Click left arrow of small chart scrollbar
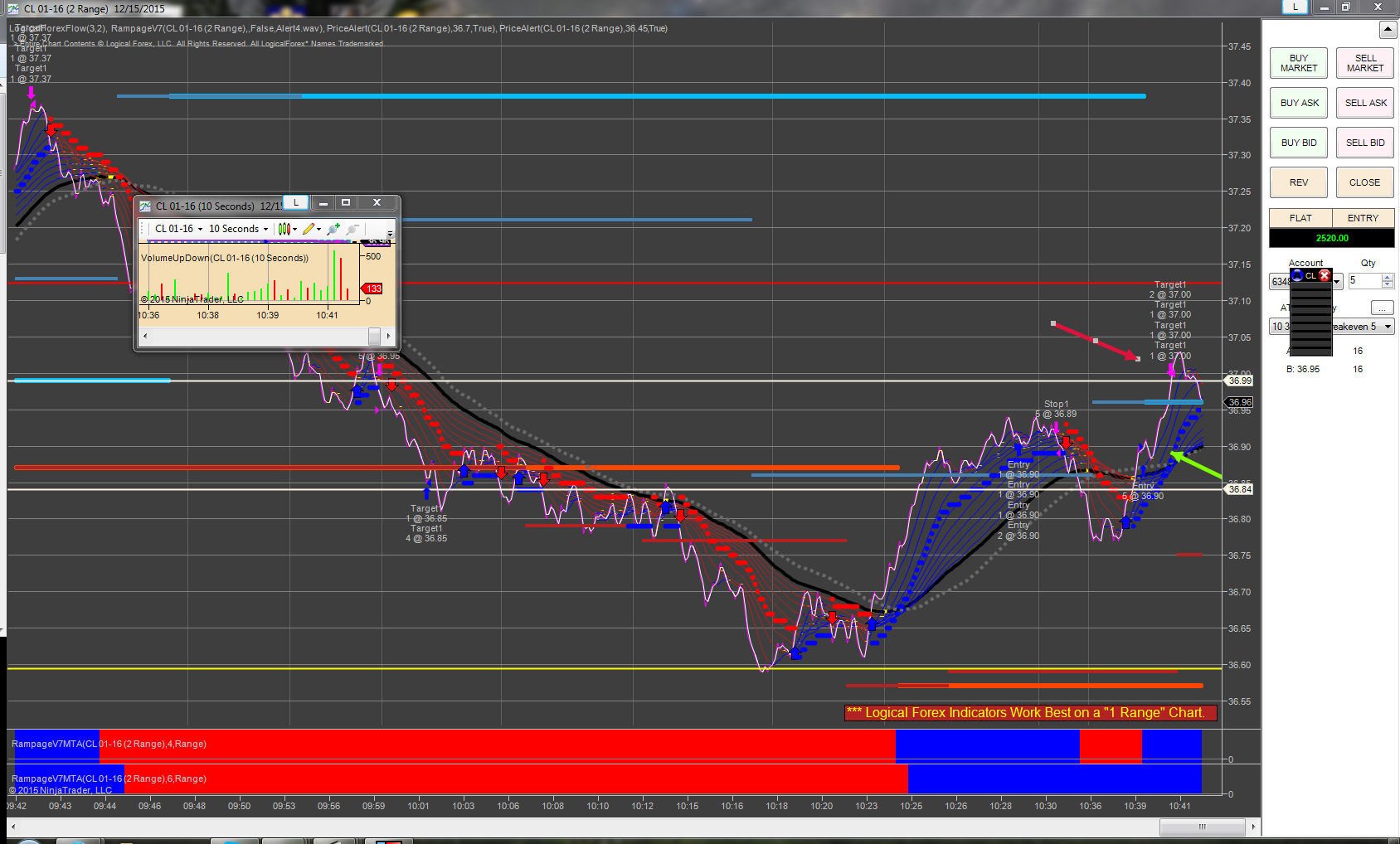 (x=145, y=336)
